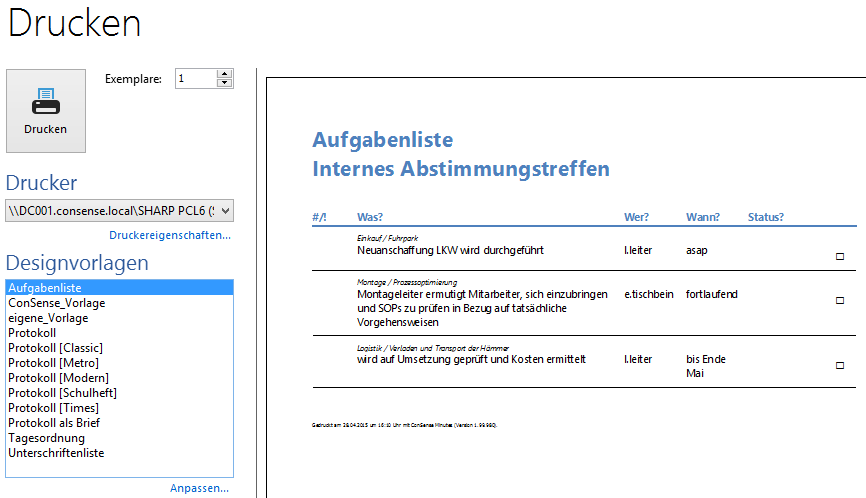The image size is (866, 498).
Task: Choose Protokoll [Times] template
Action: tap(53, 408)
